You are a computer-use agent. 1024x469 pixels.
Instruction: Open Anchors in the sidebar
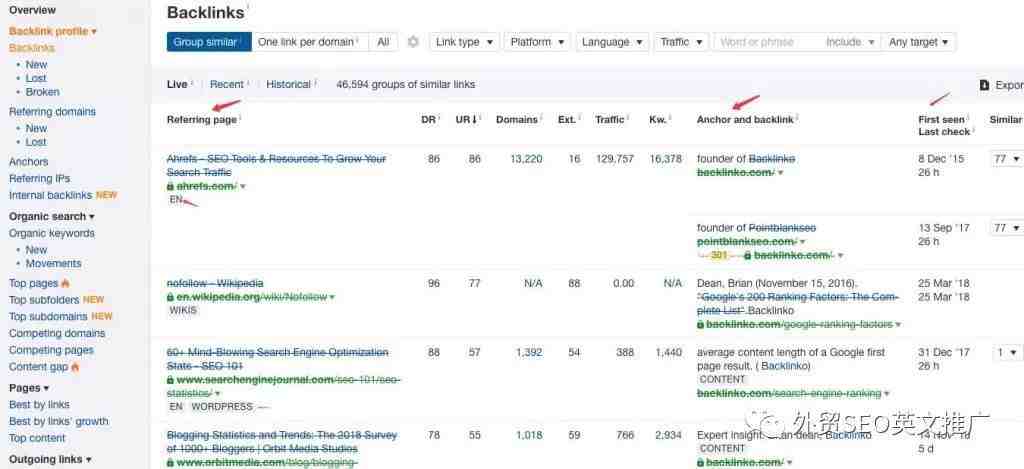(x=29, y=161)
